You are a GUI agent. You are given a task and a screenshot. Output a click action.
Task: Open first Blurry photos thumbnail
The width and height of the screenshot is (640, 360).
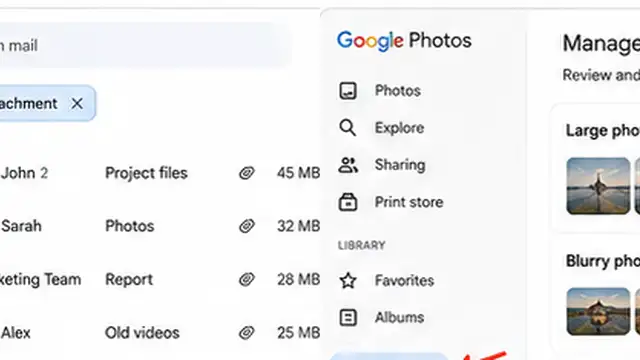598,311
